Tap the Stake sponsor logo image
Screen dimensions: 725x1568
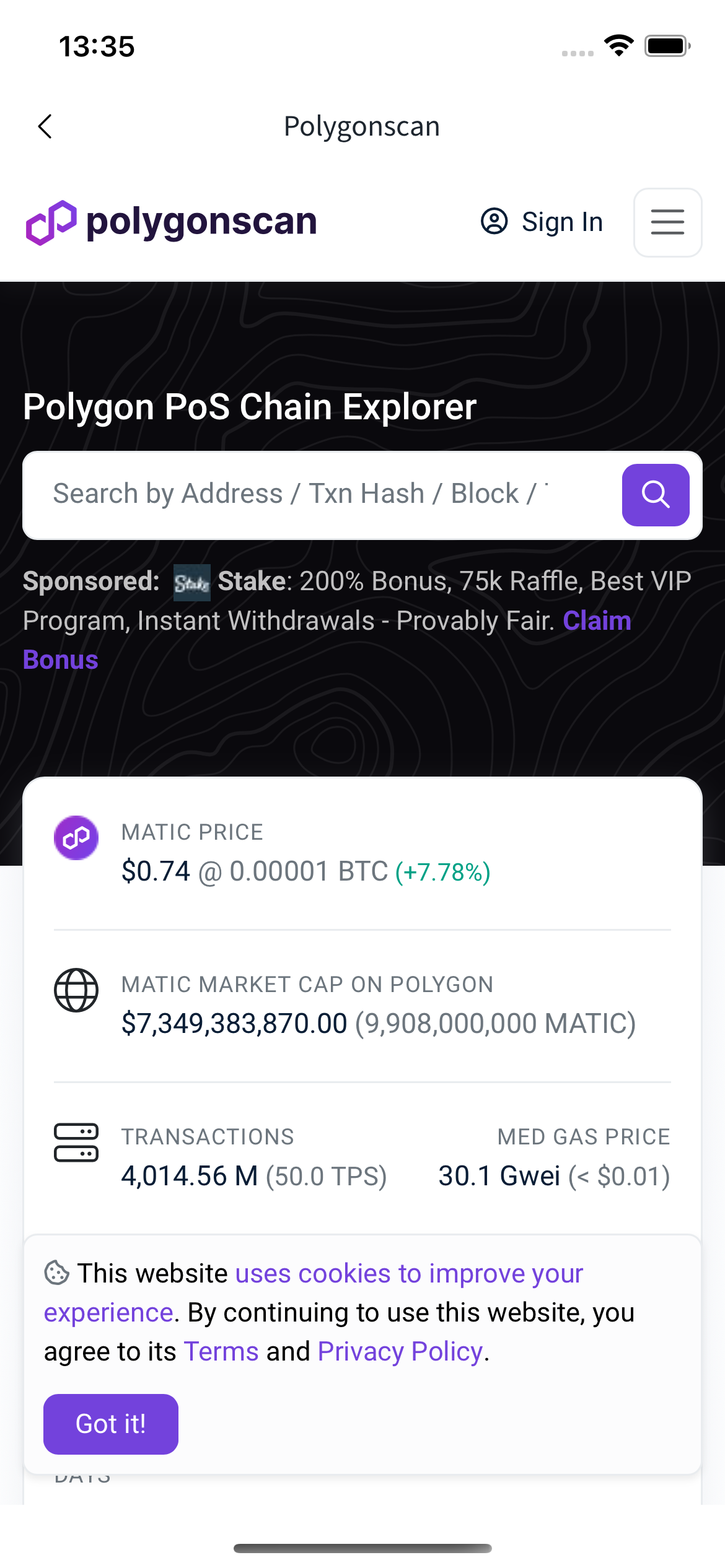(191, 583)
